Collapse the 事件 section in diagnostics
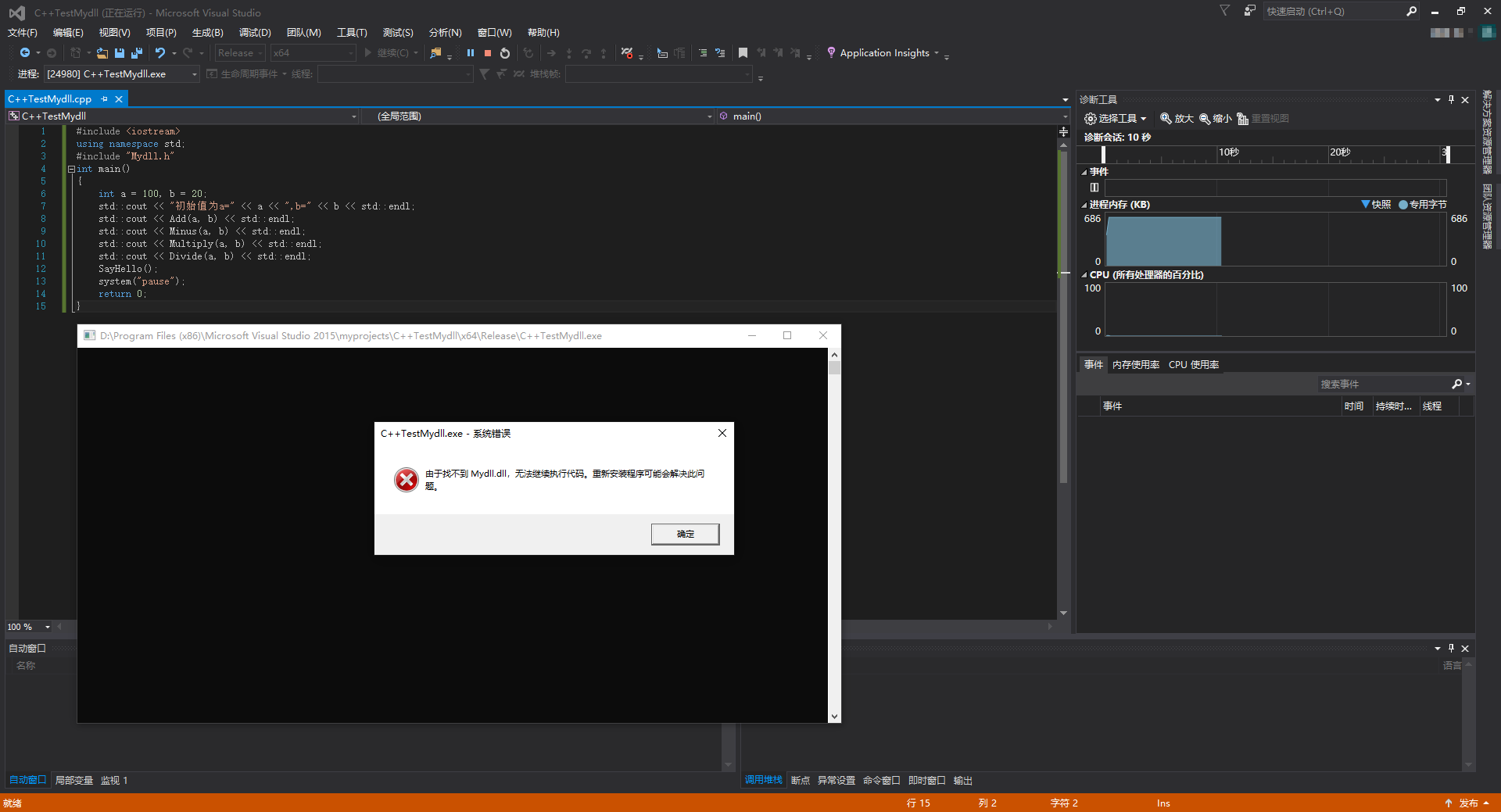 coord(1084,171)
